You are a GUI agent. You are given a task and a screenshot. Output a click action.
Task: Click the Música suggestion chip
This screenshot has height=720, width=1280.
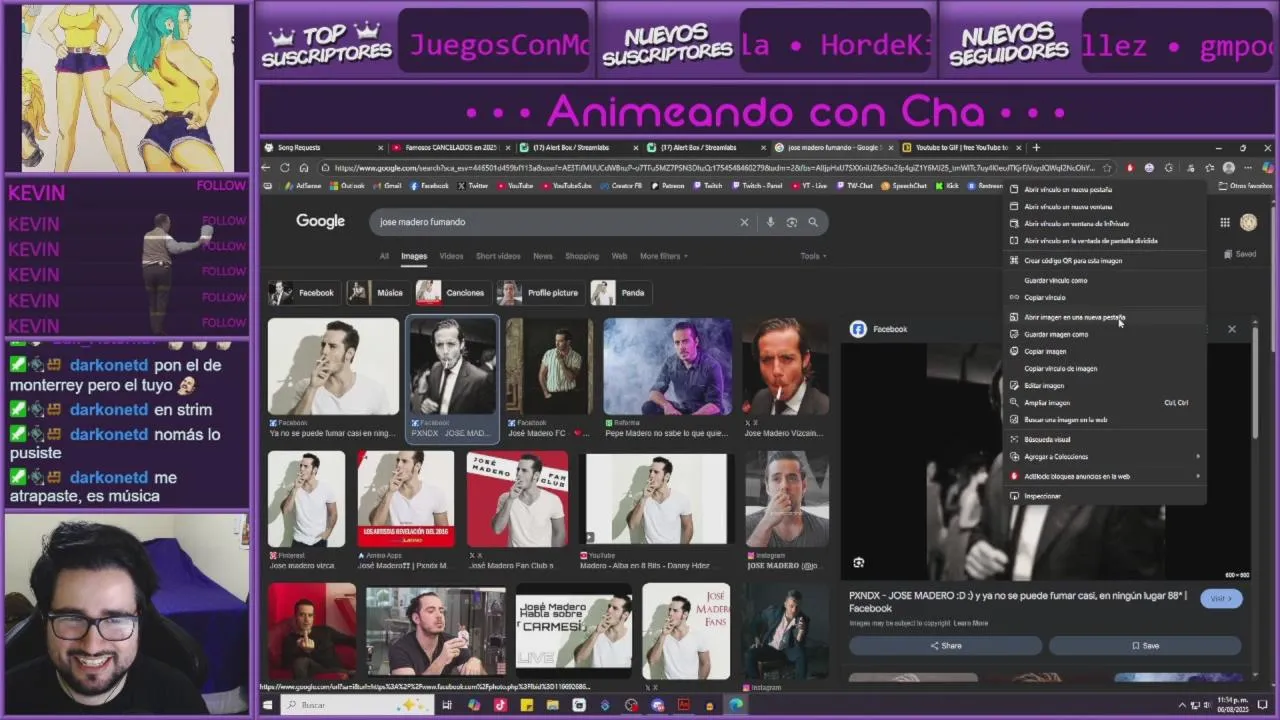click(377, 293)
